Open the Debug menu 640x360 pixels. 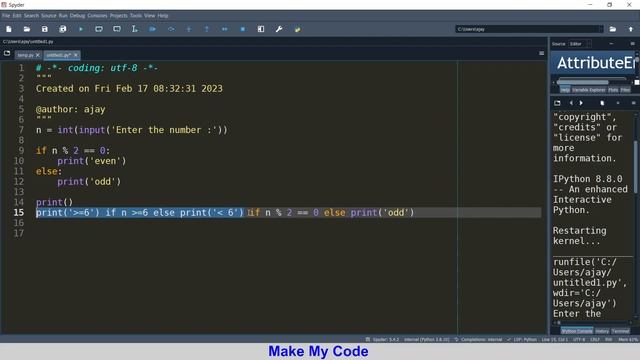[x=77, y=16]
